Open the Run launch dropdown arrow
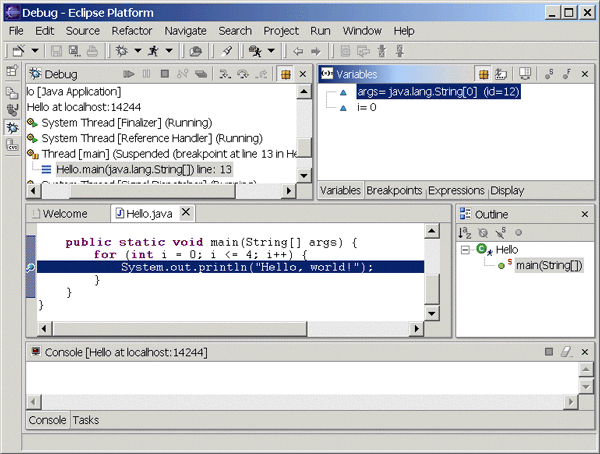The width and height of the screenshot is (600, 454). (x=169, y=51)
